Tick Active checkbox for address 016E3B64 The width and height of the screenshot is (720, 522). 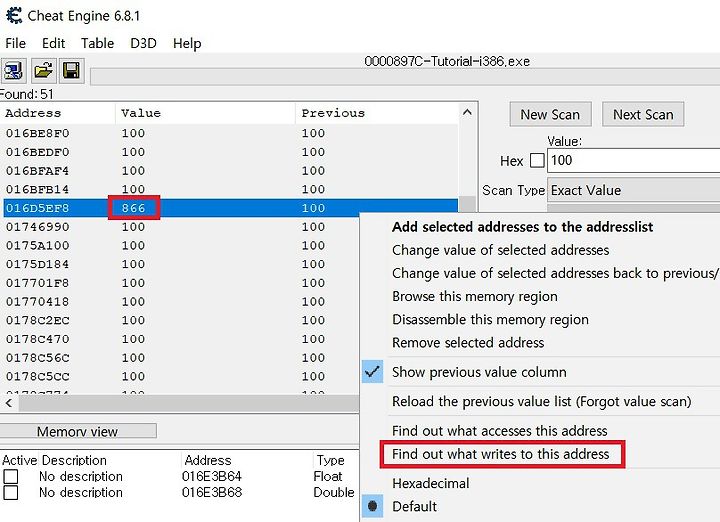11,477
